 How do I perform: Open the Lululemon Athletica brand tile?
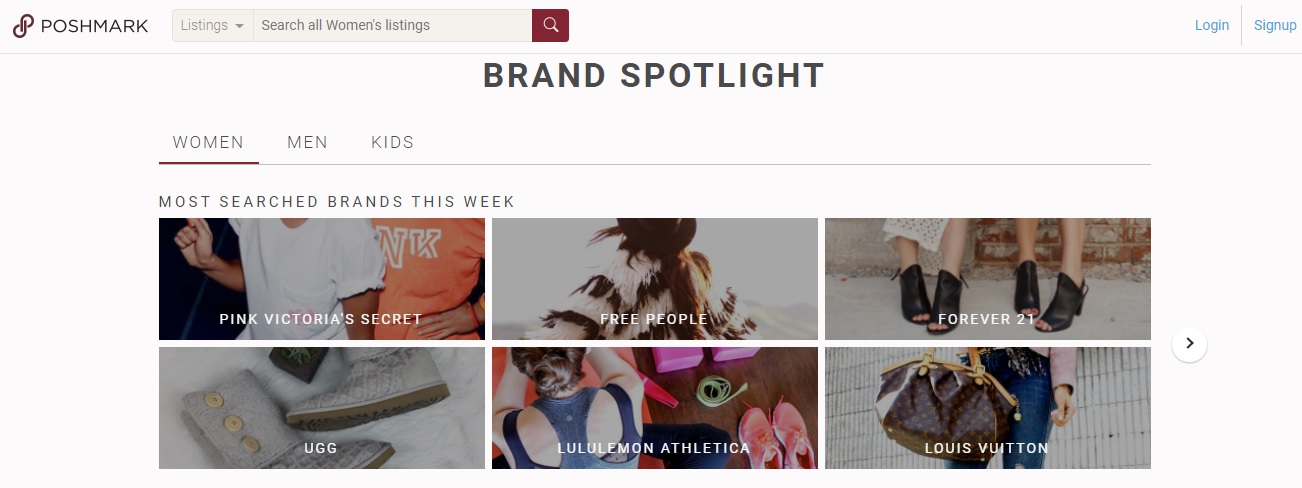655,408
